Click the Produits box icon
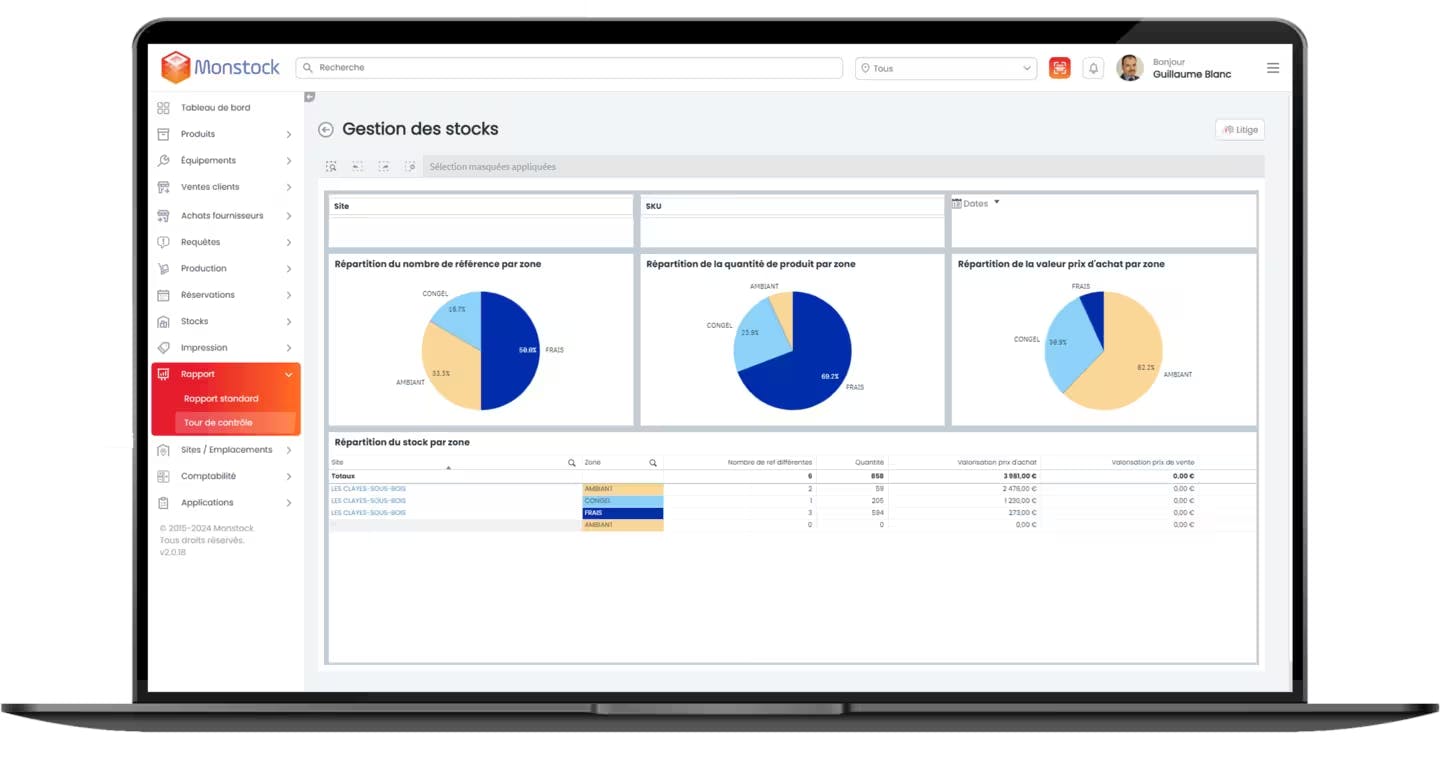 point(164,134)
